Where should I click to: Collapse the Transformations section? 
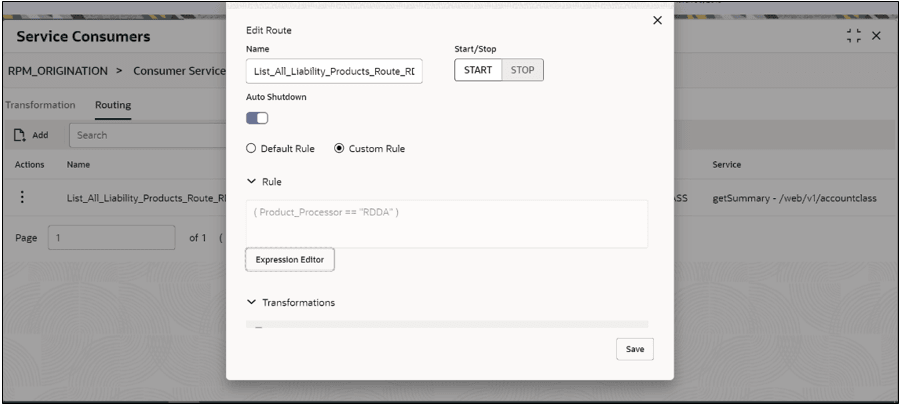point(251,302)
